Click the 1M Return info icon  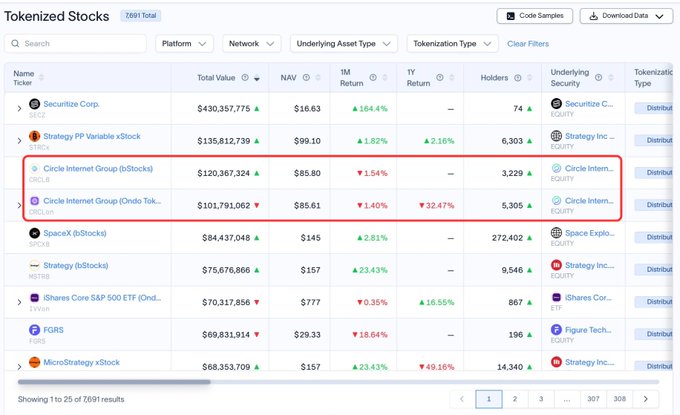[x=373, y=78]
